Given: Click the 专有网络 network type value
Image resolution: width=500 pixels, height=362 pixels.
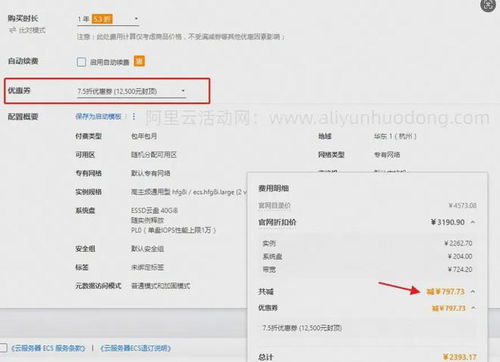Looking at the screenshot, I should click(x=387, y=155).
